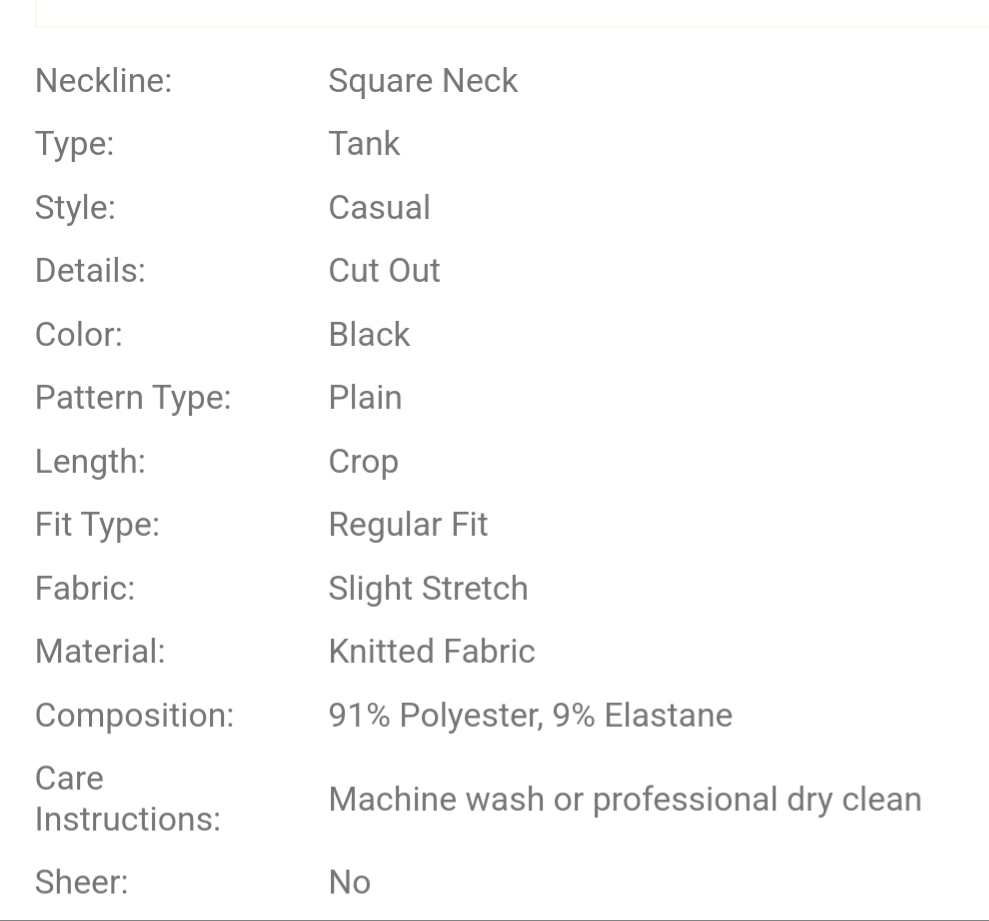Click "Machine wash or professional dry clean"
This screenshot has height=921, width=989.
[x=625, y=799]
